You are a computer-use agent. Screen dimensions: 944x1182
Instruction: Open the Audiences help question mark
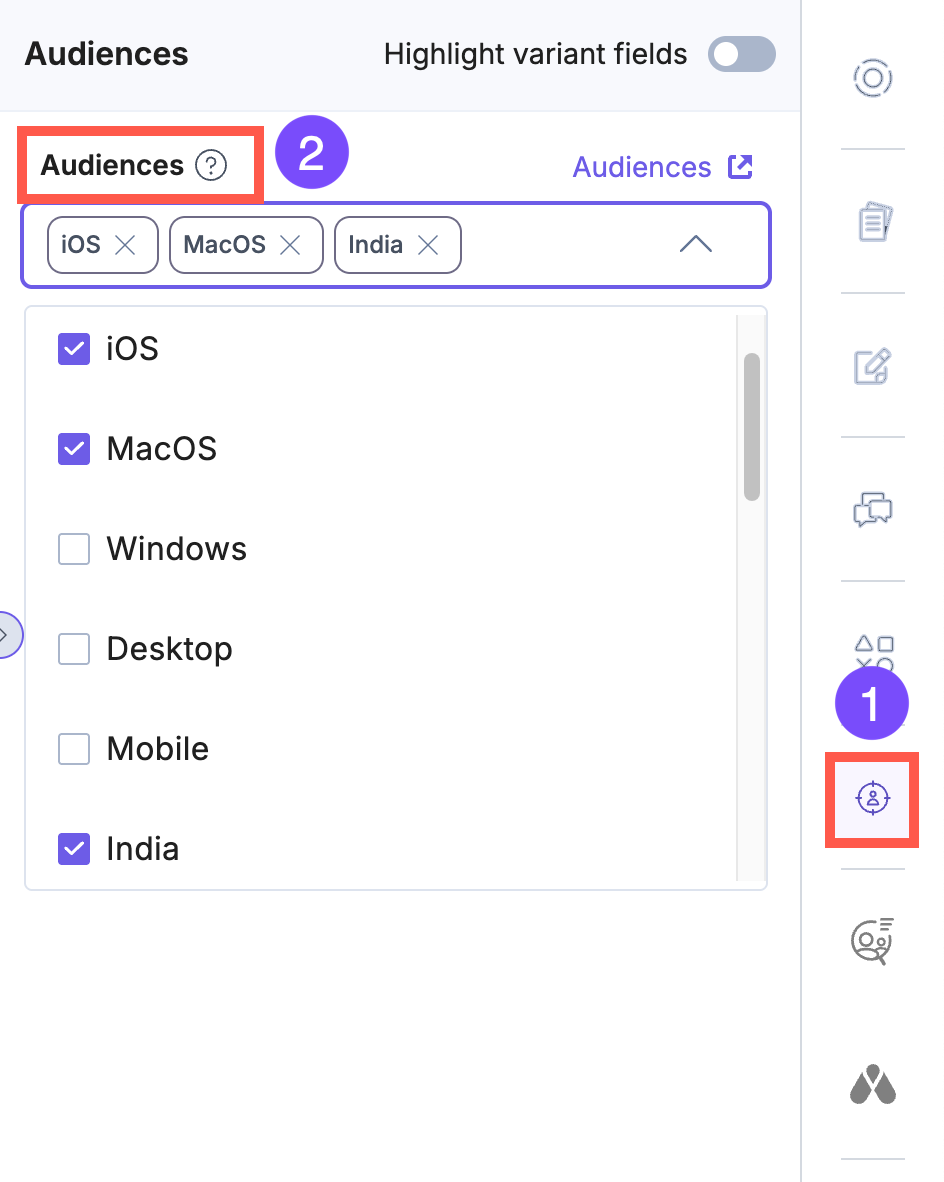210,167
